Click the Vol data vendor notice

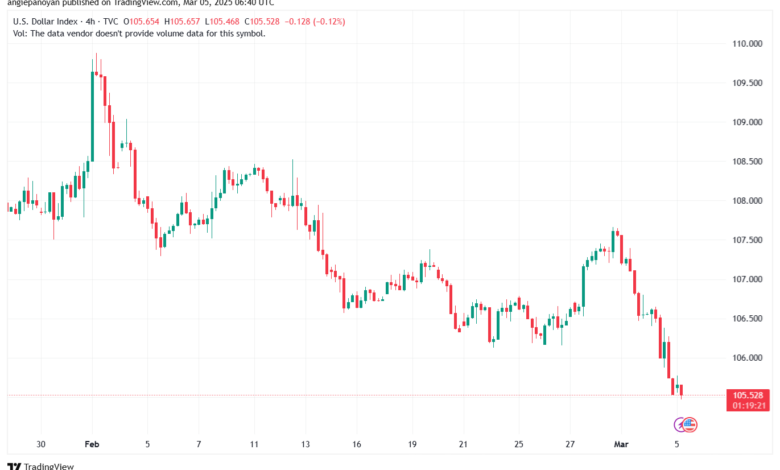point(139,33)
